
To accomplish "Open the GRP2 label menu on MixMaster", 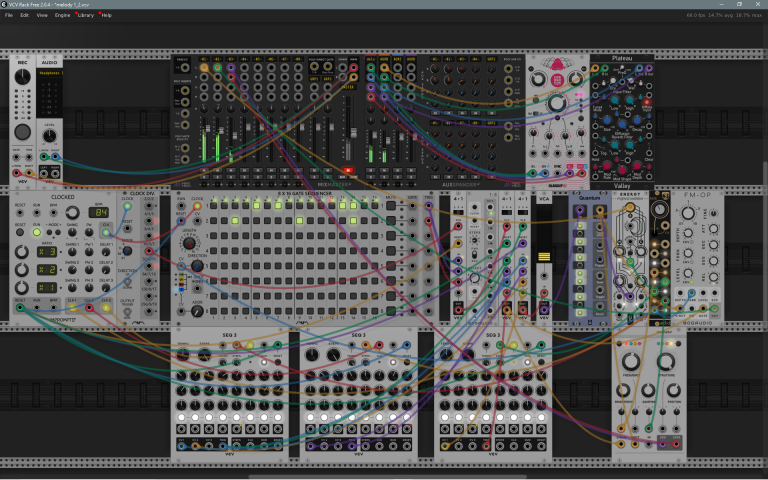I will tap(328, 79).
